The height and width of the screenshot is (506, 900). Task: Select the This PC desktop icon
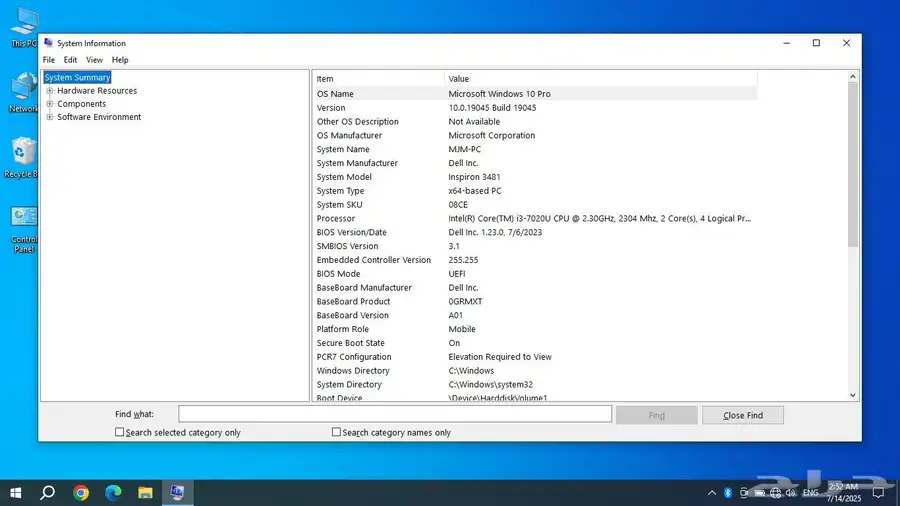click(24, 27)
